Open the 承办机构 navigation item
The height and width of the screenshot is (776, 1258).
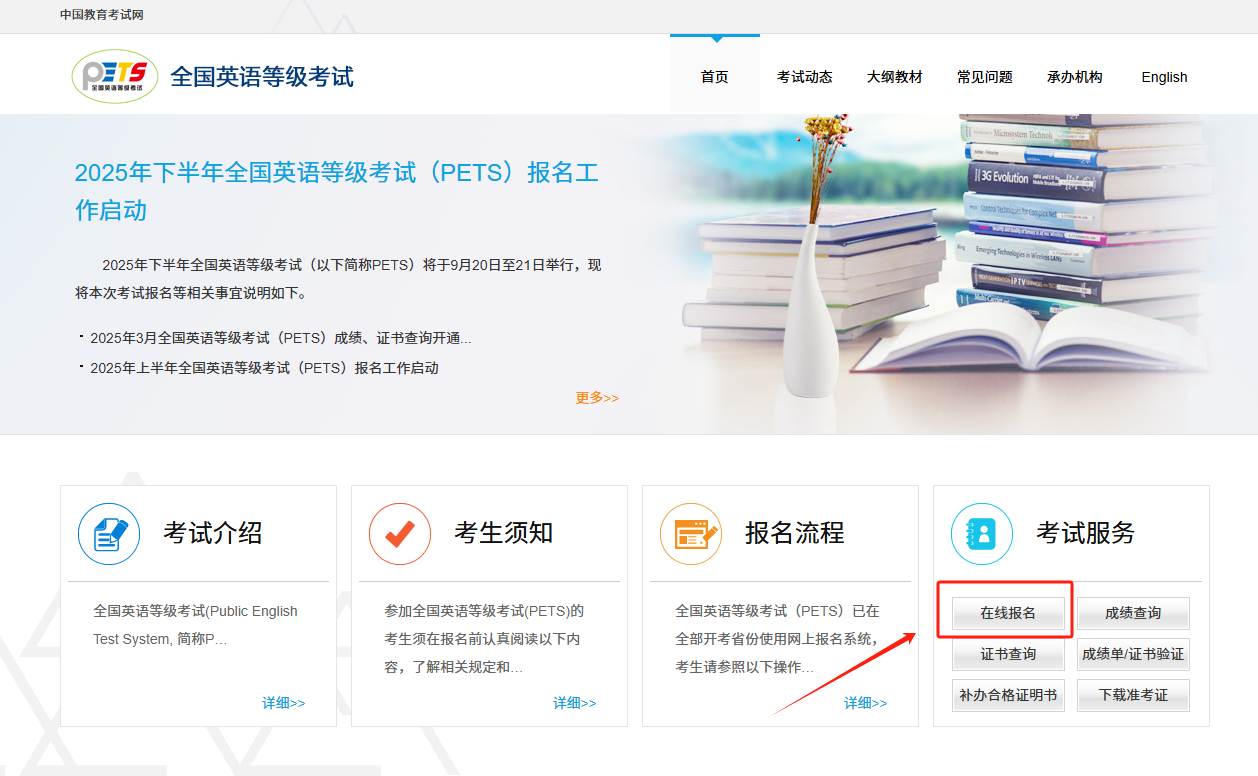pyautogui.click(x=1075, y=77)
